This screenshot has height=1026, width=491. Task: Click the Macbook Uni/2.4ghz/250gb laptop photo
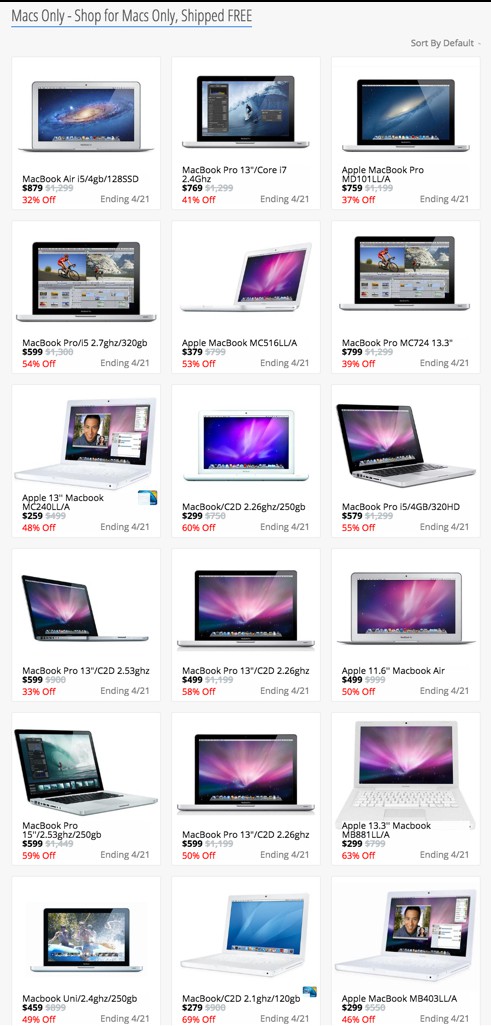pos(86,939)
